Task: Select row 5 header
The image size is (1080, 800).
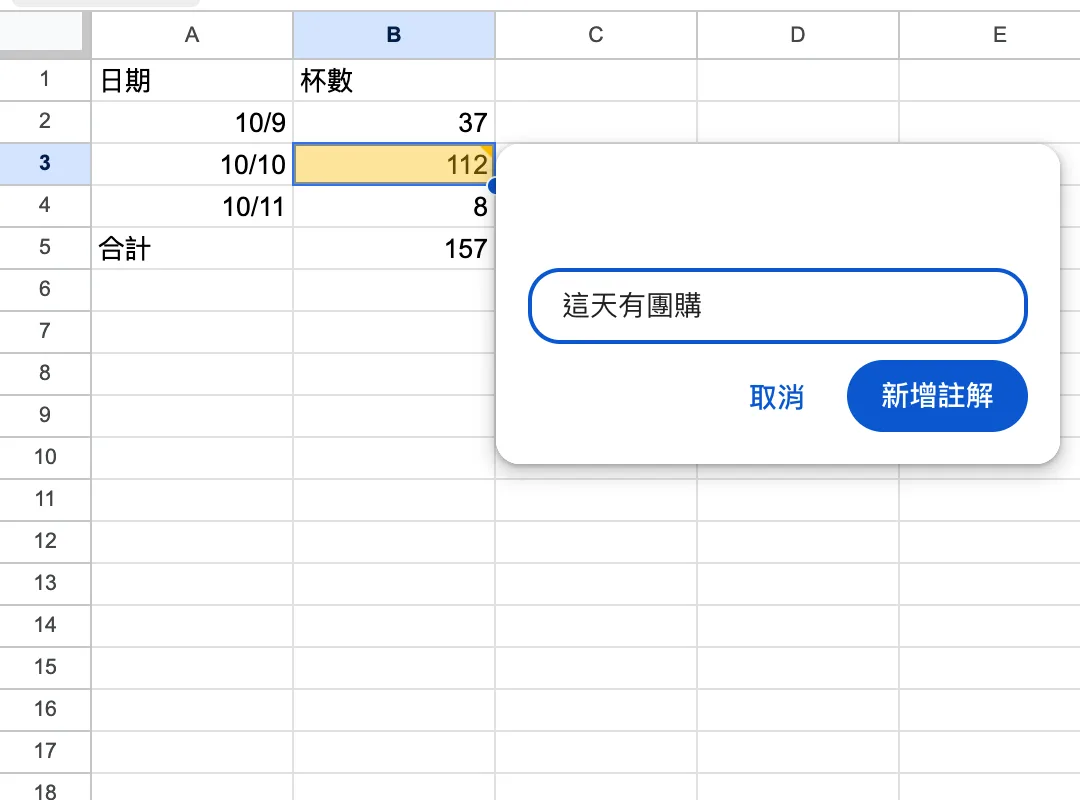Action: pos(45,248)
